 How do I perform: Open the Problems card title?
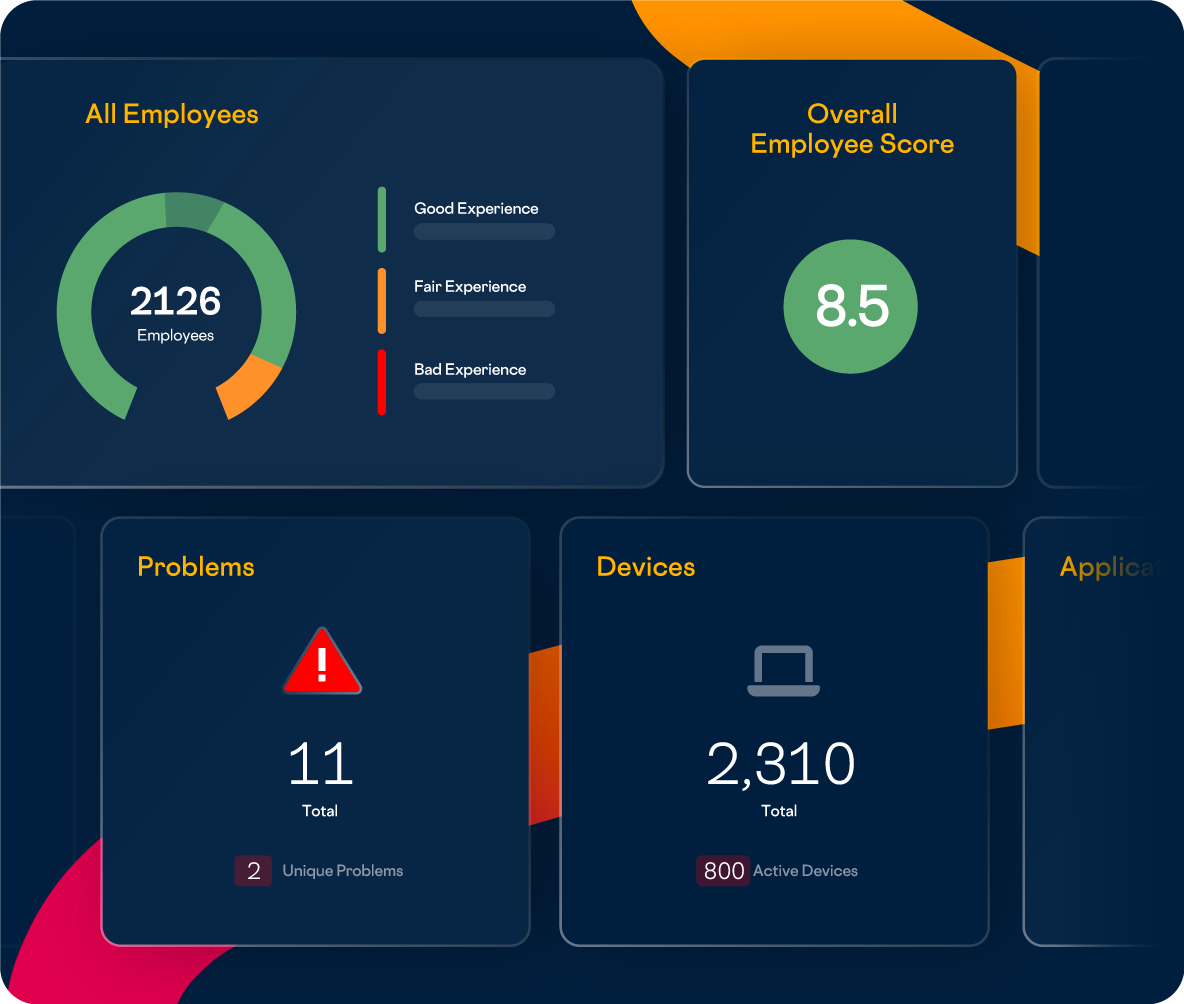pyautogui.click(x=196, y=567)
